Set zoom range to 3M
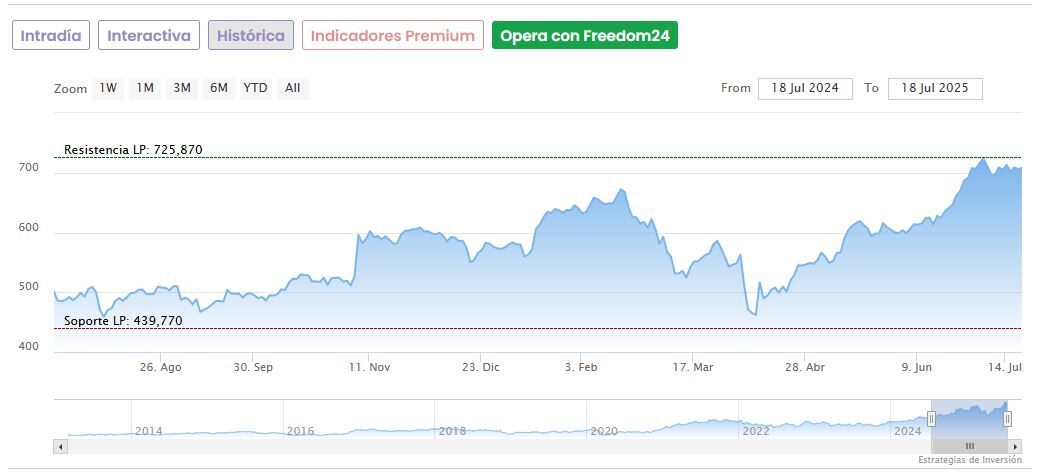Image resolution: width=1039 pixels, height=476 pixels. click(x=182, y=88)
